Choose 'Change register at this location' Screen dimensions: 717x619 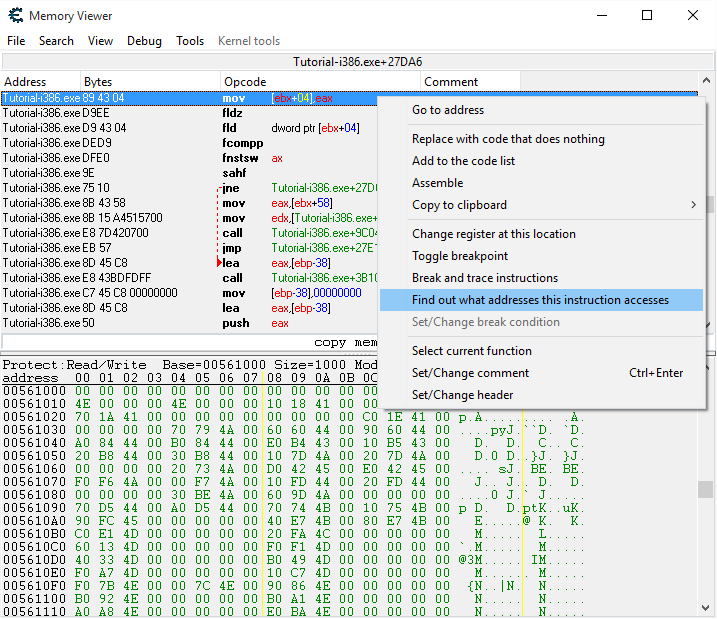pos(493,234)
